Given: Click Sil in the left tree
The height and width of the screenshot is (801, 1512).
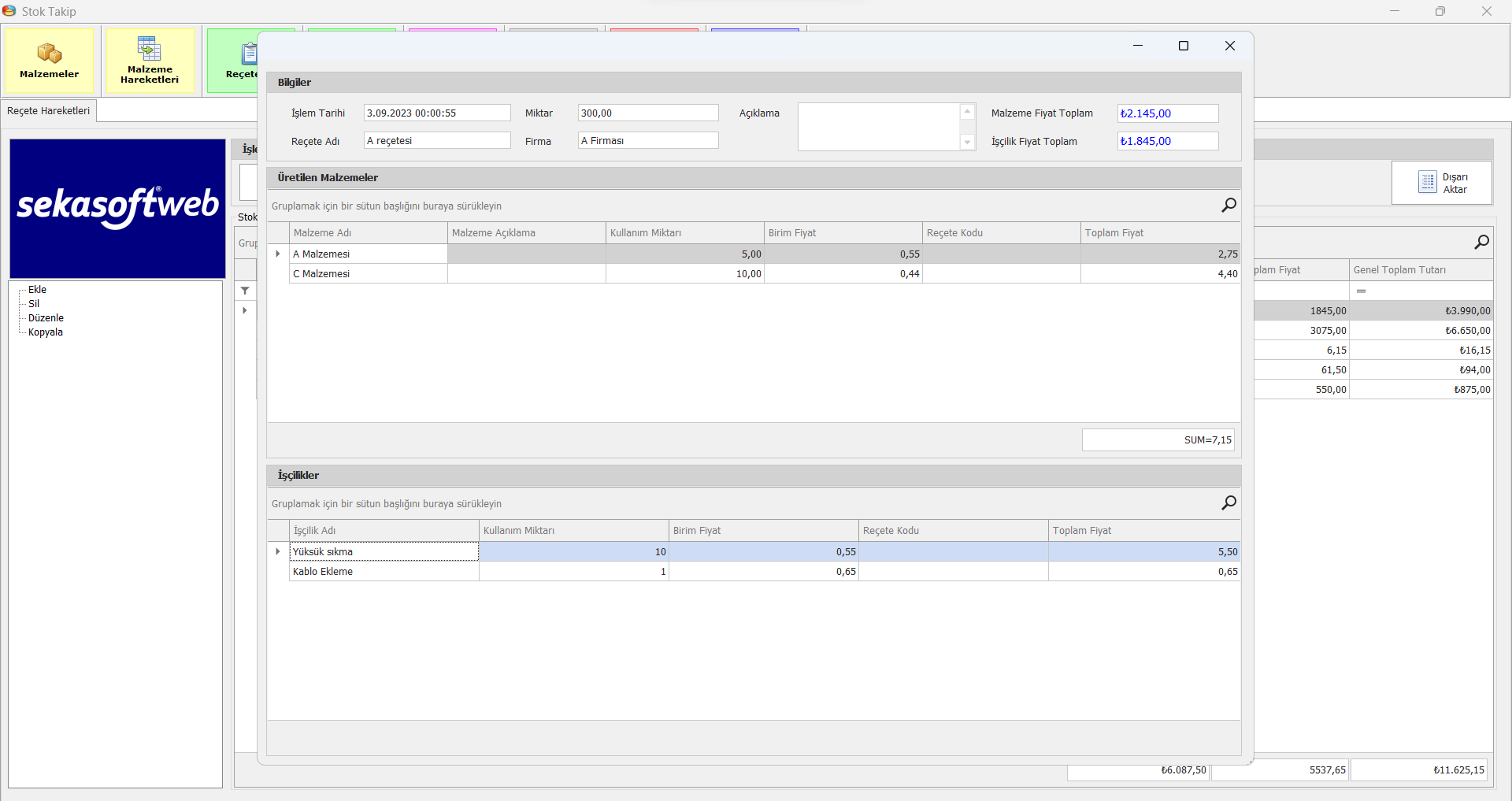Looking at the screenshot, I should point(34,304).
